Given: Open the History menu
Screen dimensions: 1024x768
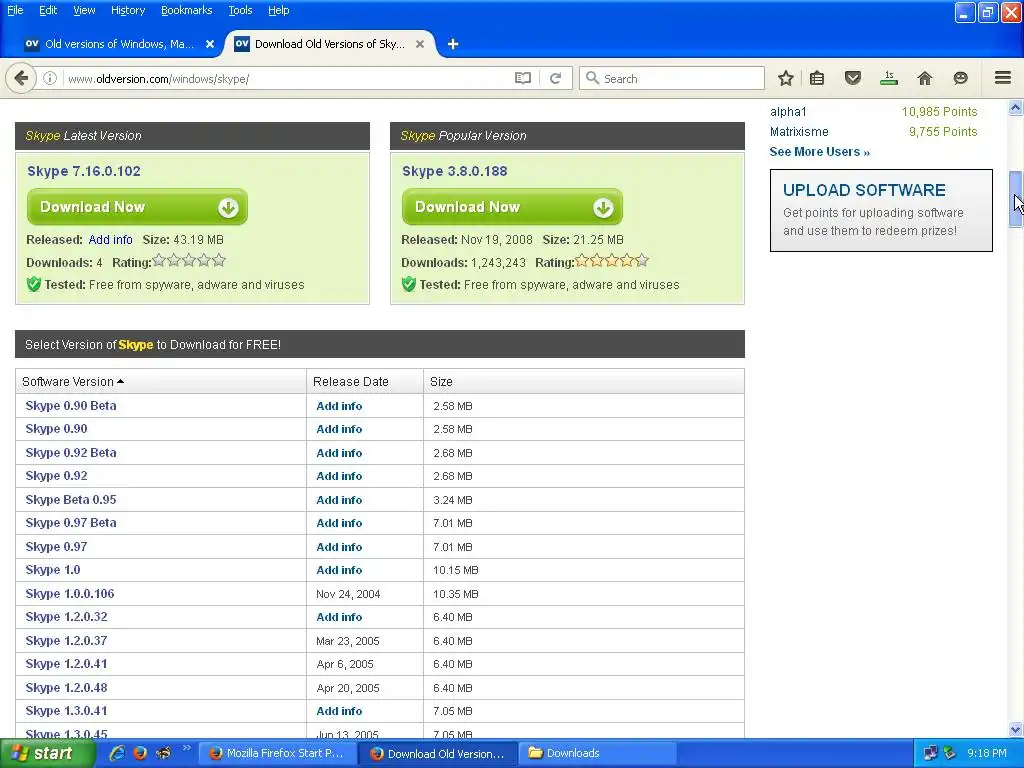Looking at the screenshot, I should pyautogui.click(x=128, y=10).
